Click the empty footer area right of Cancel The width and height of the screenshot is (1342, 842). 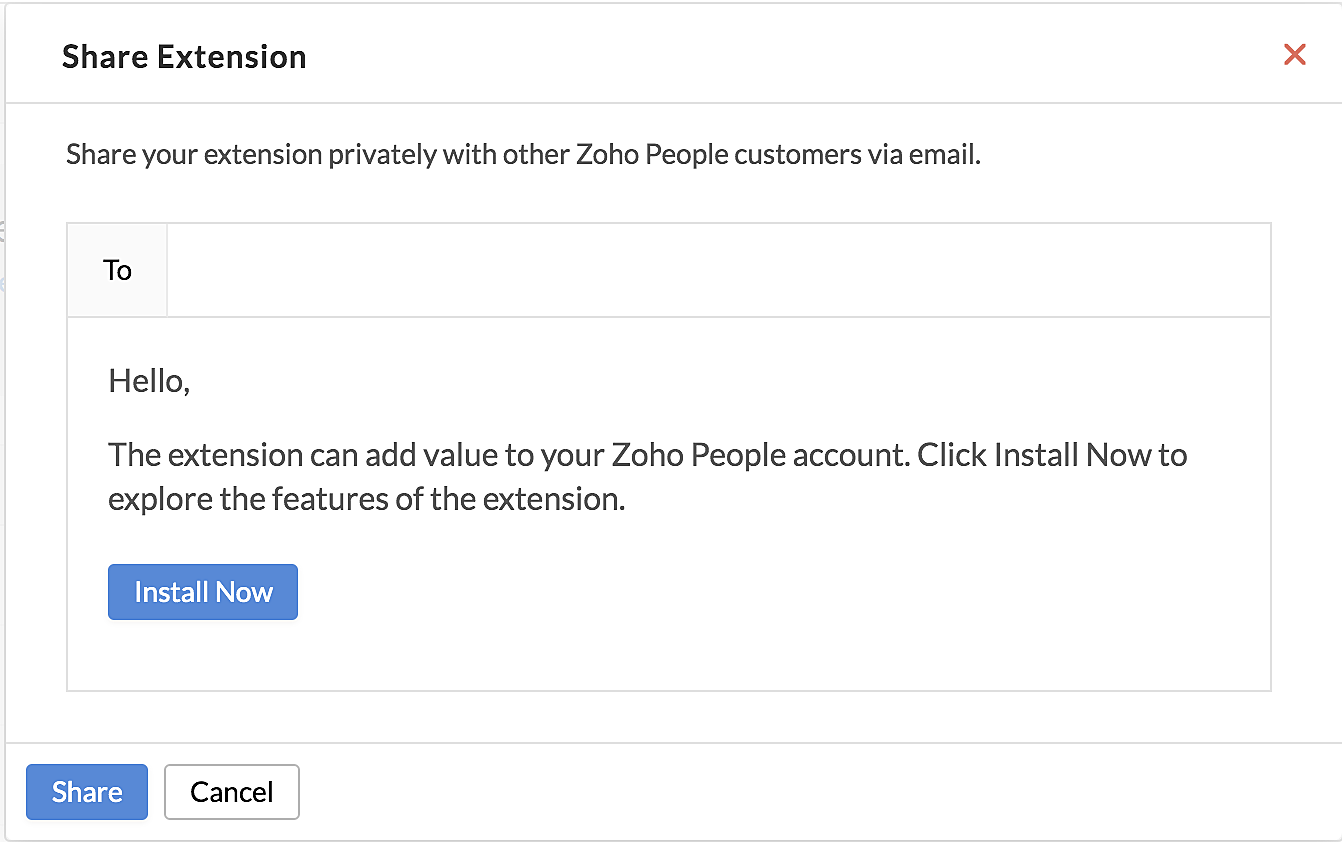click(x=800, y=792)
